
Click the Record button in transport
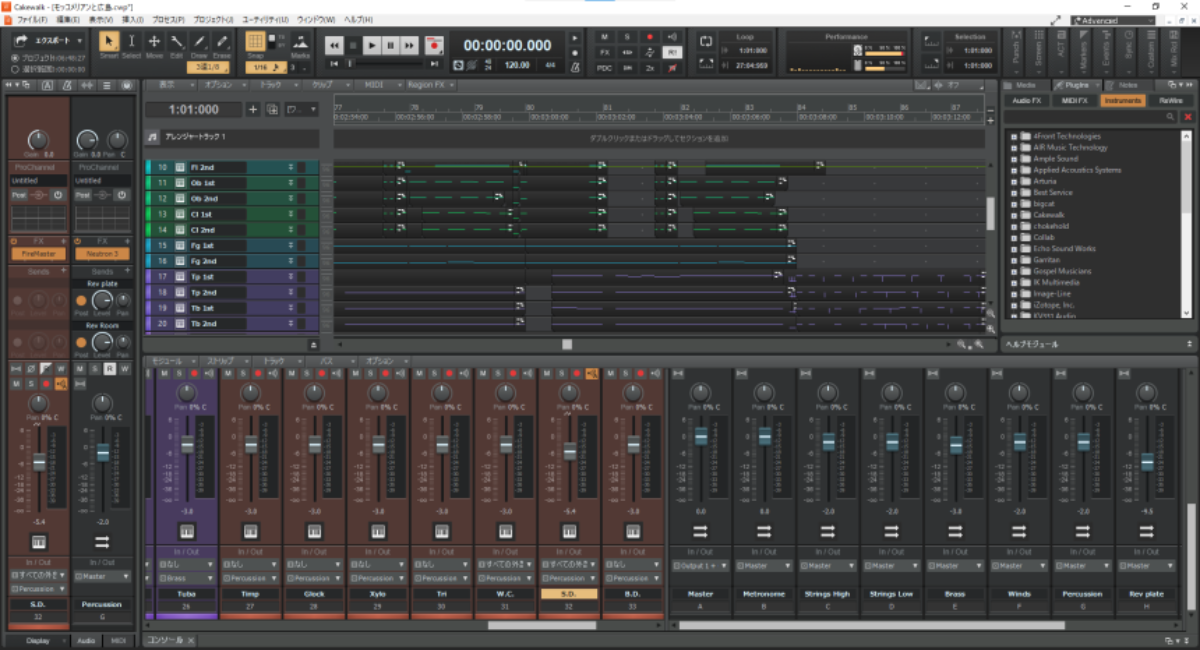pyautogui.click(x=434, y=45)
